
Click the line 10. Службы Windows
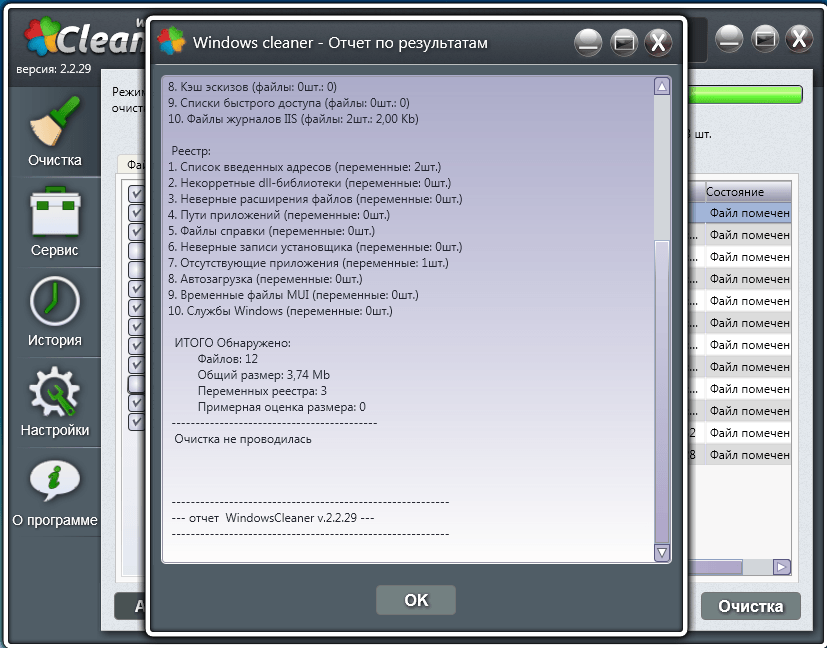pyautogui.click(x=280, y=311)
